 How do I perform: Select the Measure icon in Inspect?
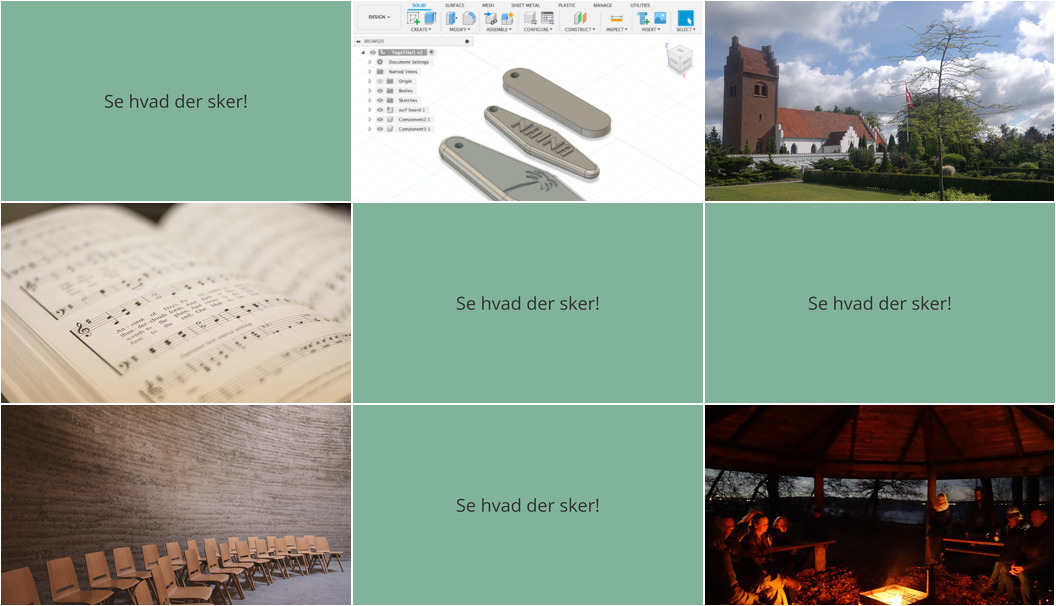point(616,18)
